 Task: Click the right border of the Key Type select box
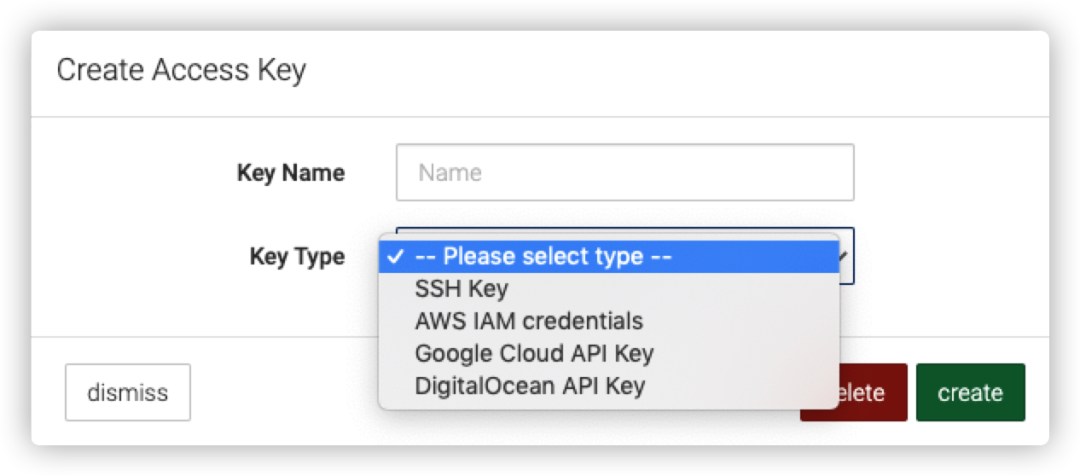[x=853, y=270]
